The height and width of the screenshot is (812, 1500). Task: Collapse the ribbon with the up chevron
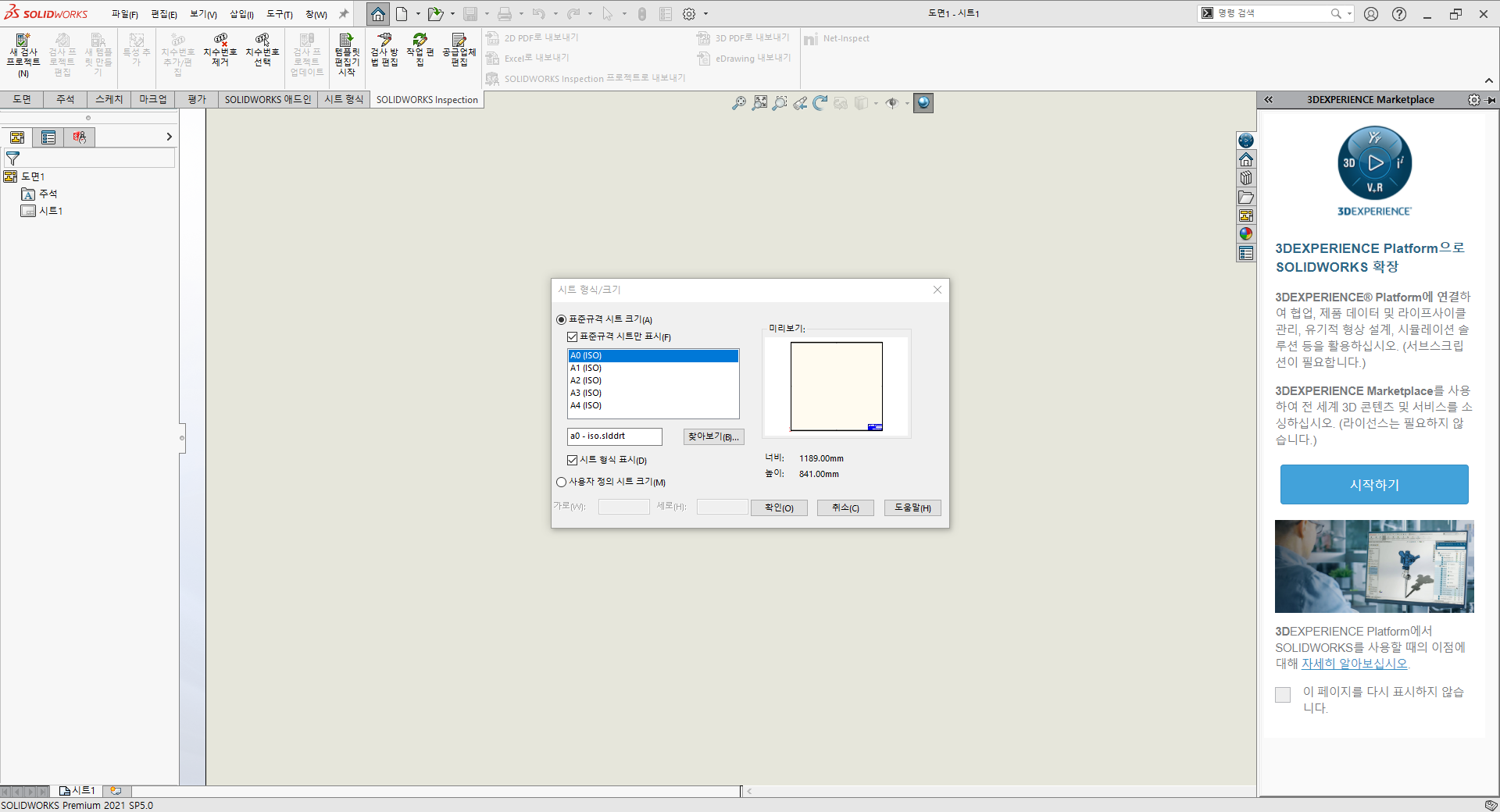pos(1488,80)
